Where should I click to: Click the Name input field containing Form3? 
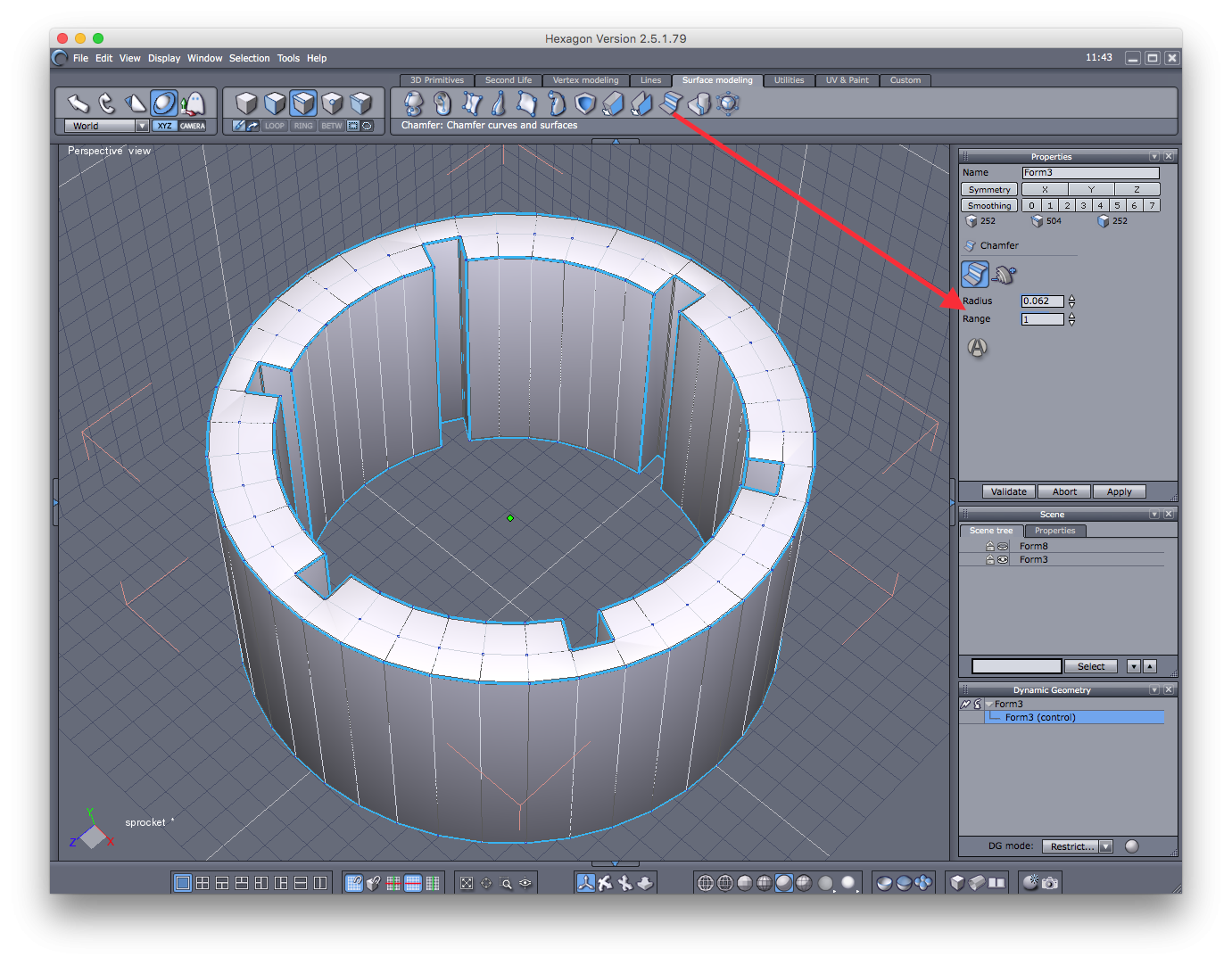1090,173
